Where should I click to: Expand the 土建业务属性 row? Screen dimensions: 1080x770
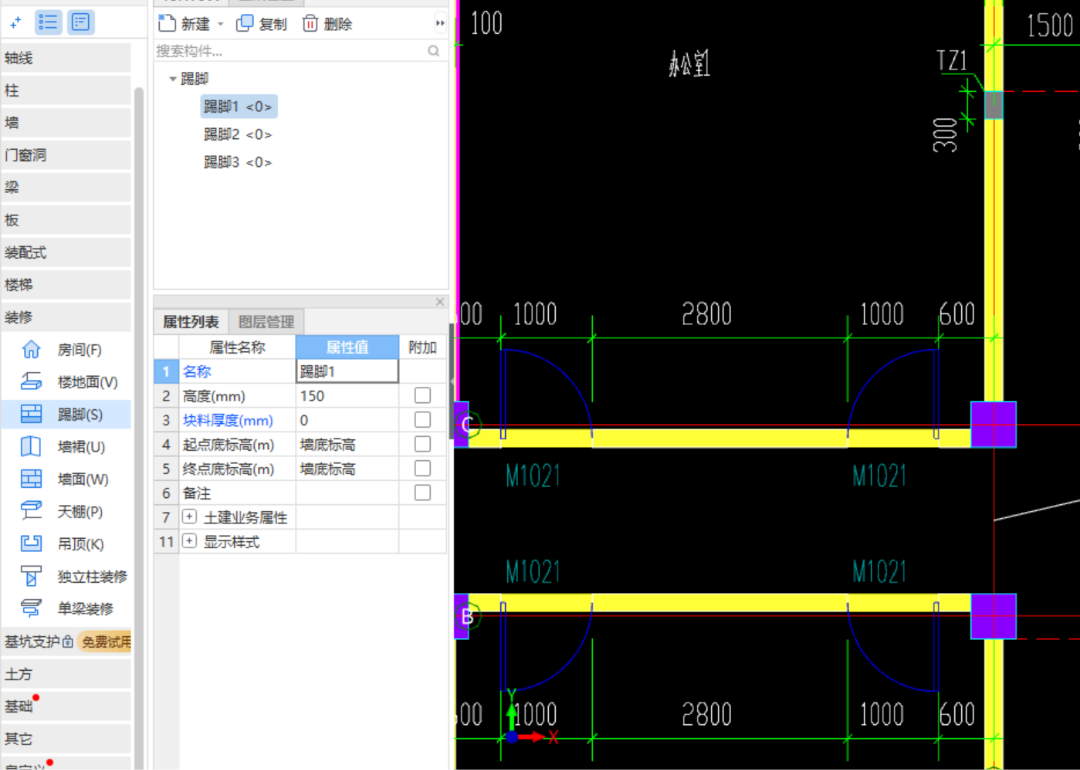189,517
